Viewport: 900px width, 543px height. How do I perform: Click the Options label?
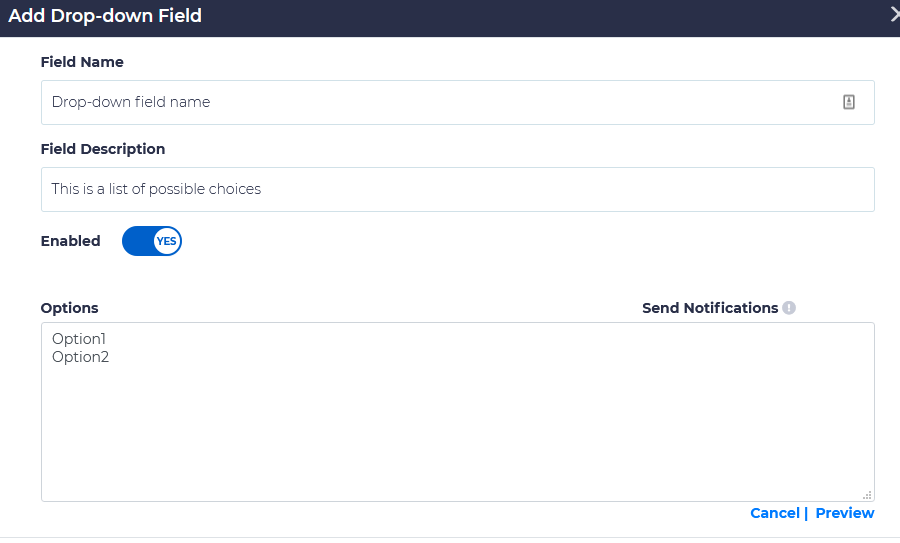pos(70,308)
